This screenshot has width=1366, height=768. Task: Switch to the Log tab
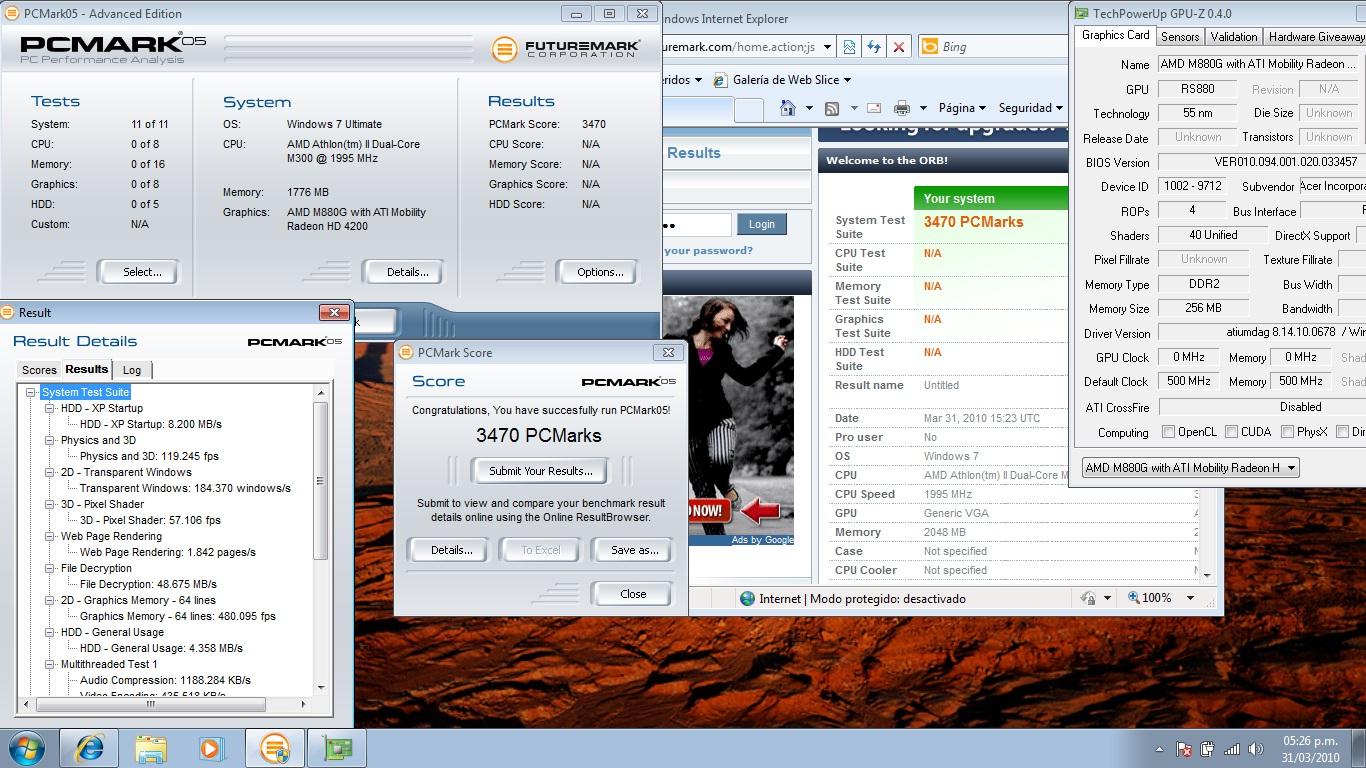132,370
